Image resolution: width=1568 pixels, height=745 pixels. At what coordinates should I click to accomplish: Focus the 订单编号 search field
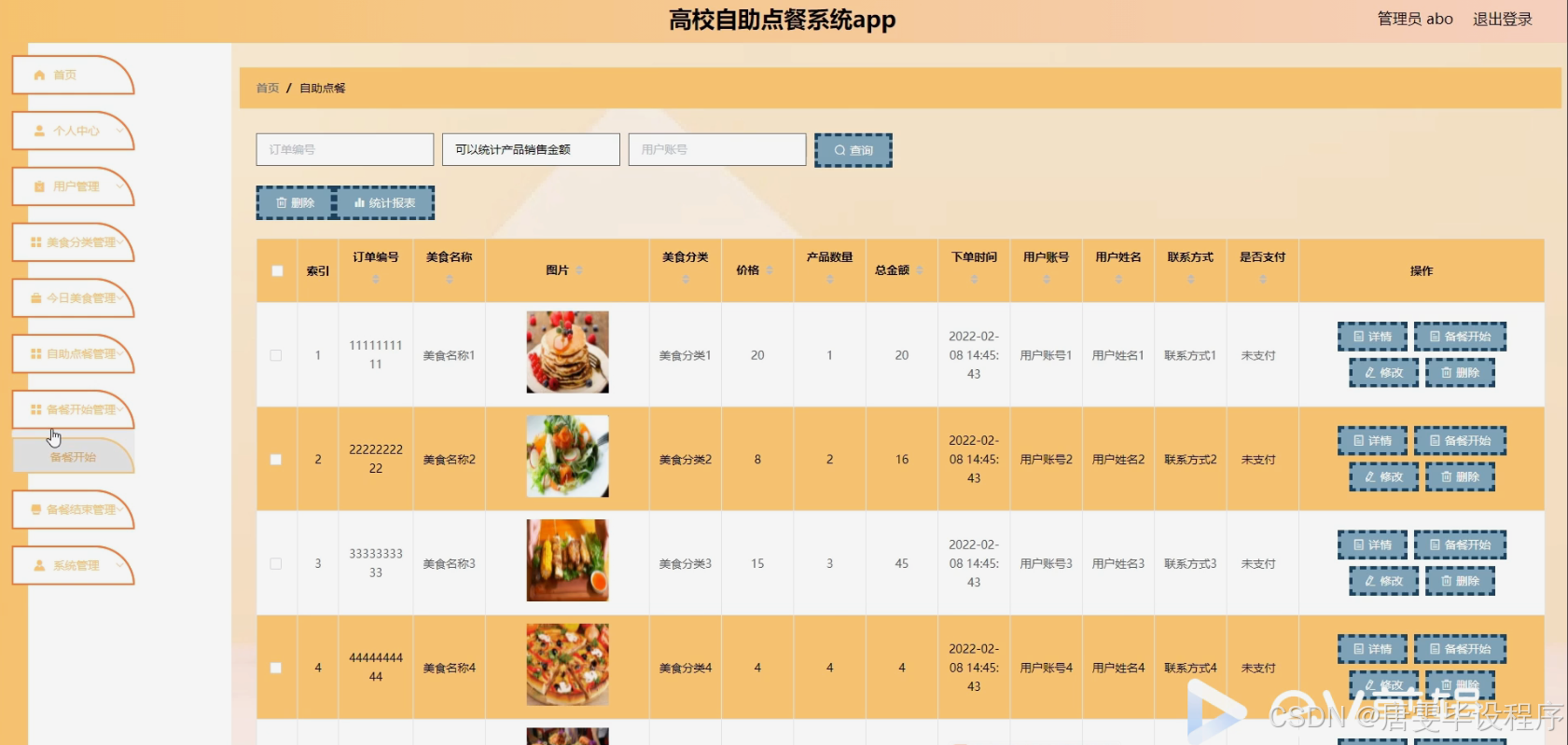pos(345,149)
